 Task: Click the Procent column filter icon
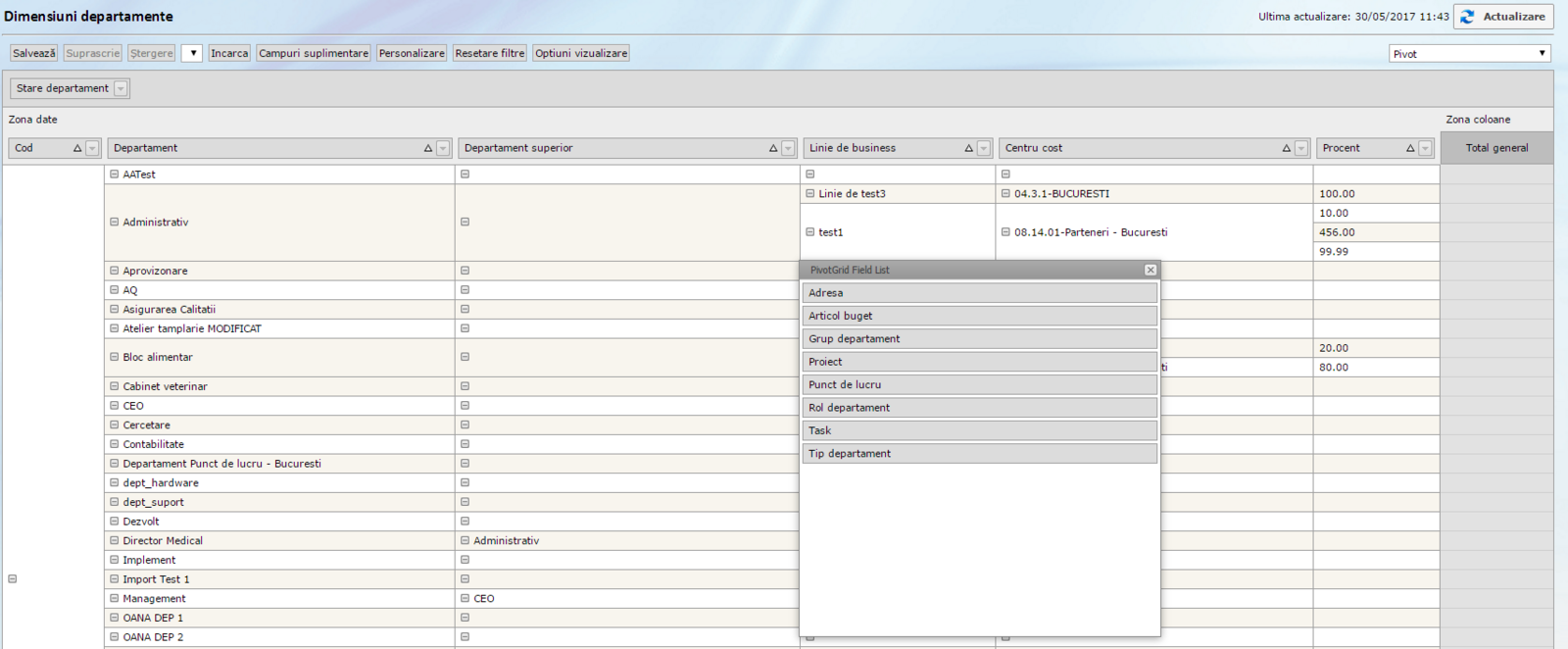click(1425, 148)
